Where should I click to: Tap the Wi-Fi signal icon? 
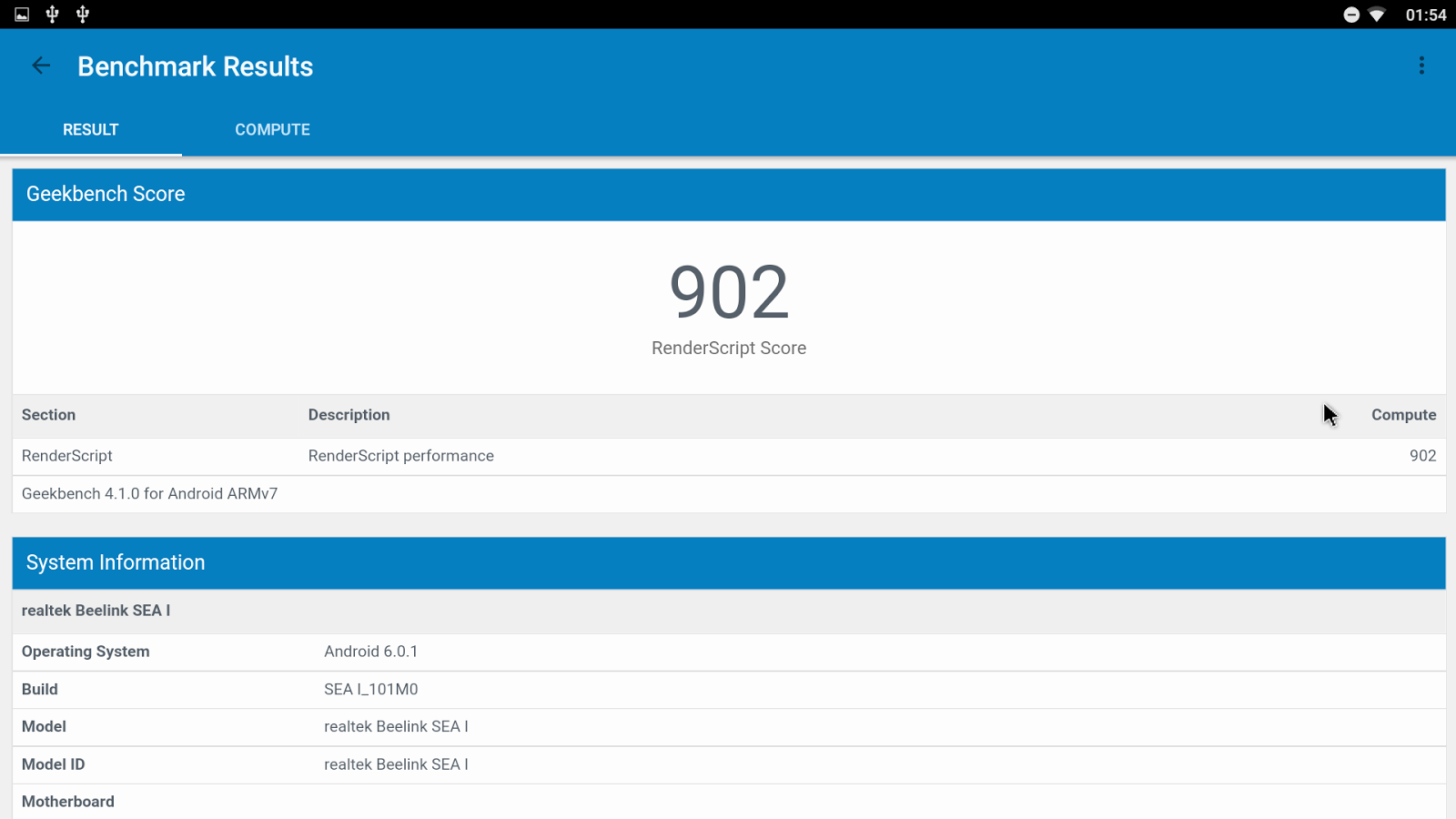pos(1377,15)
